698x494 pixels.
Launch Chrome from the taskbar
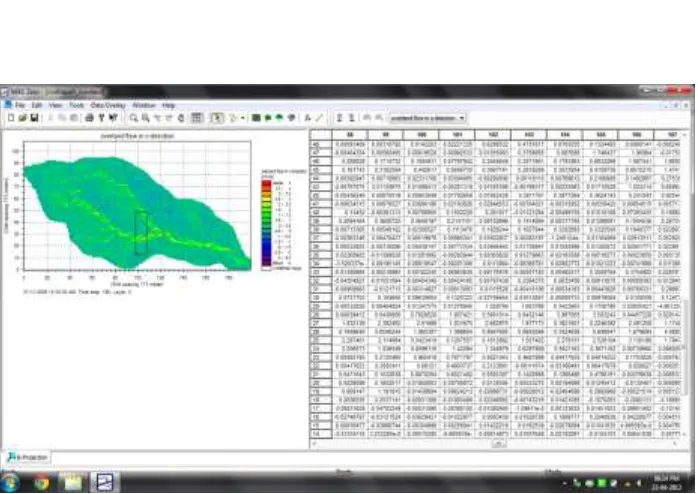42,482
